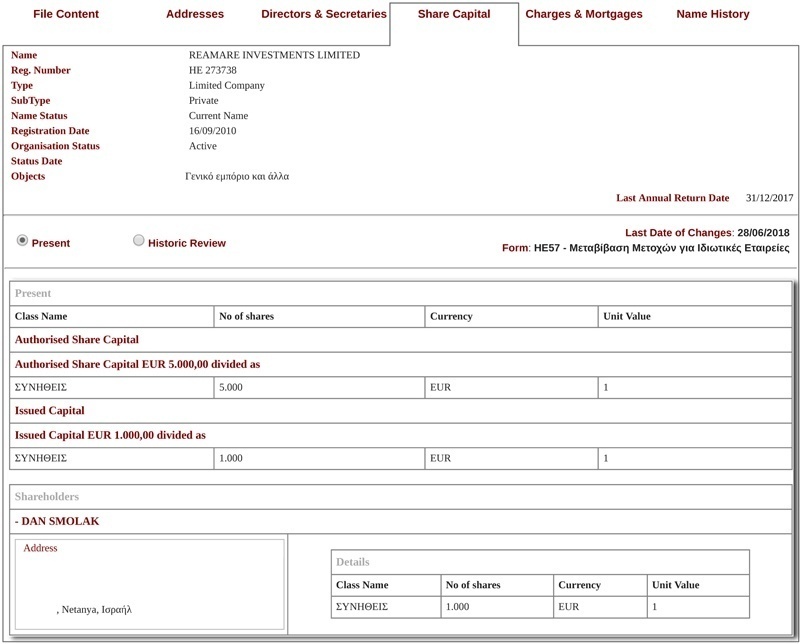Go to the Name History tab
Viewport: 800px width, 644px height.
713,14
